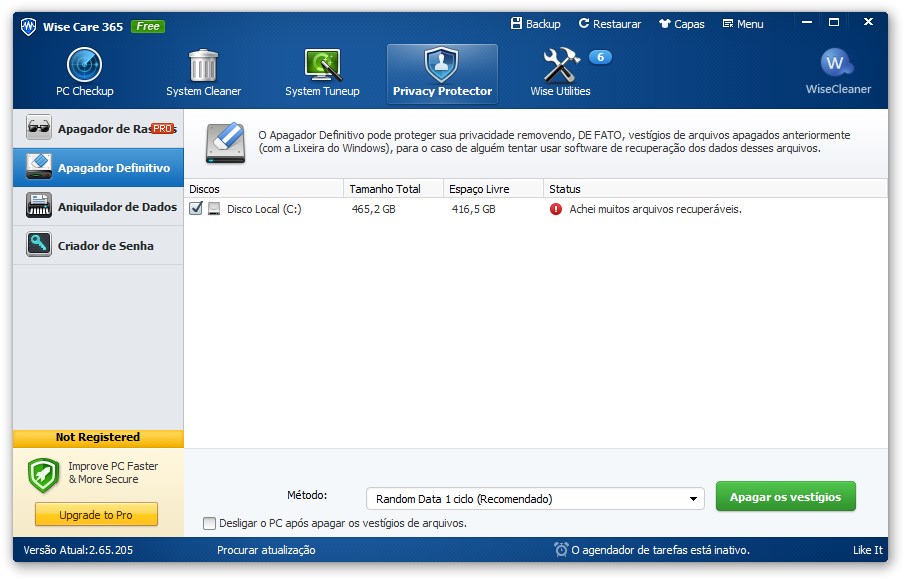Image resolution: width=905 pixels, height=581 pixels.
Task: Click the task scheduler alarm clock icon
Action: click(x=561, y=550)
